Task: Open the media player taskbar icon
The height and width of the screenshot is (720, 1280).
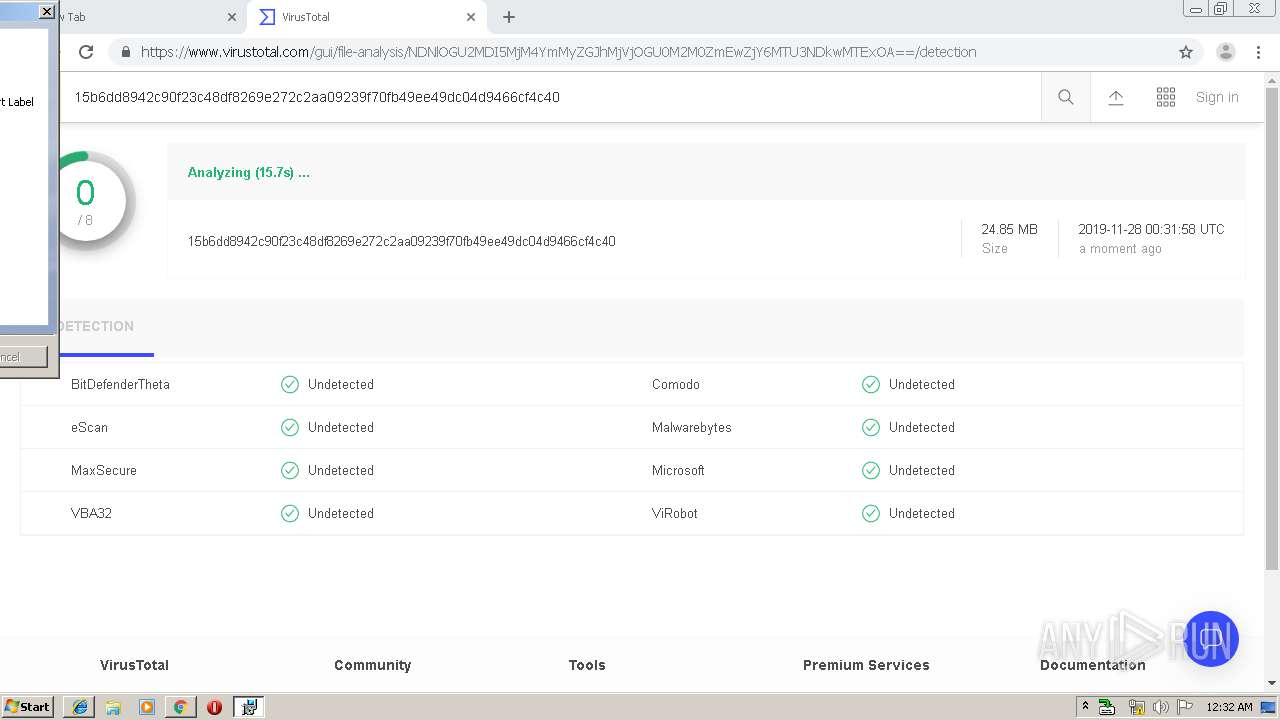Action: pos(147,707)
